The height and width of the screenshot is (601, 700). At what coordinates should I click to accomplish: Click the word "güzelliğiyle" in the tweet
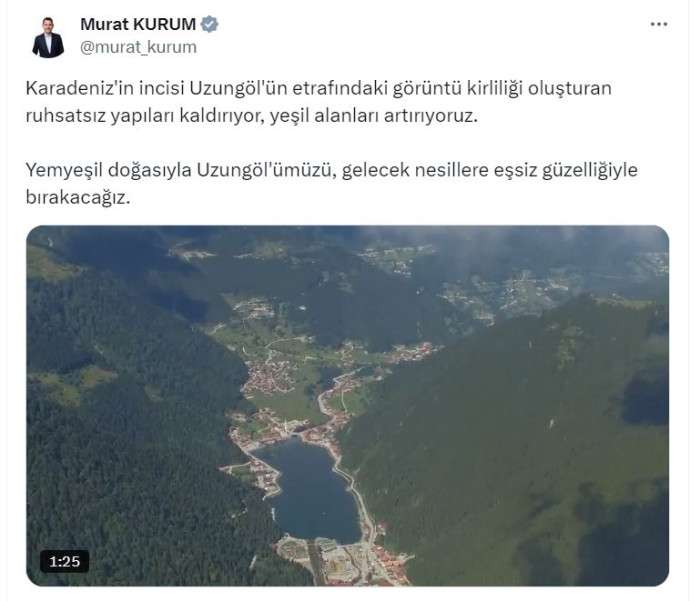pyautogui.click(x=590, y=170)
